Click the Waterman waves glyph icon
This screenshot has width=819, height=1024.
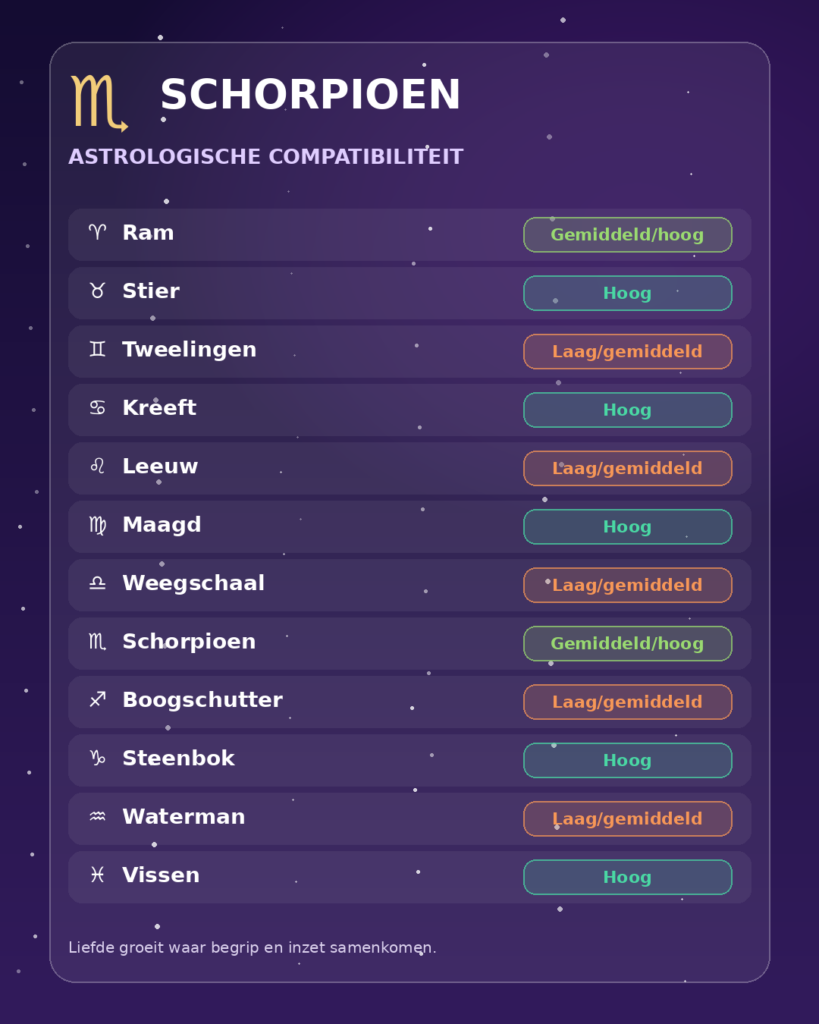click(97, 816)
